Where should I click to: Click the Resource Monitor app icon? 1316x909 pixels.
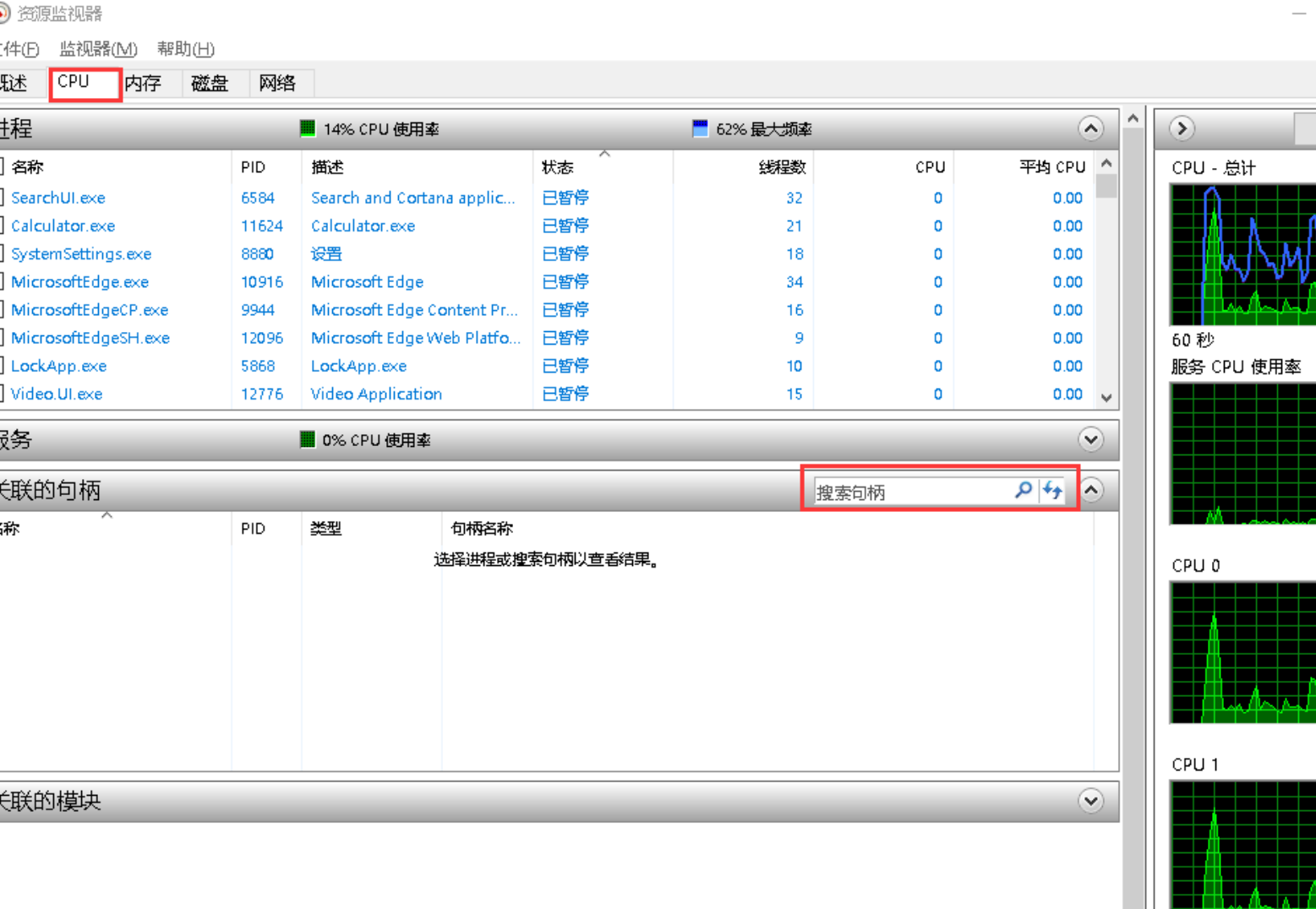[x=4, y=14]
